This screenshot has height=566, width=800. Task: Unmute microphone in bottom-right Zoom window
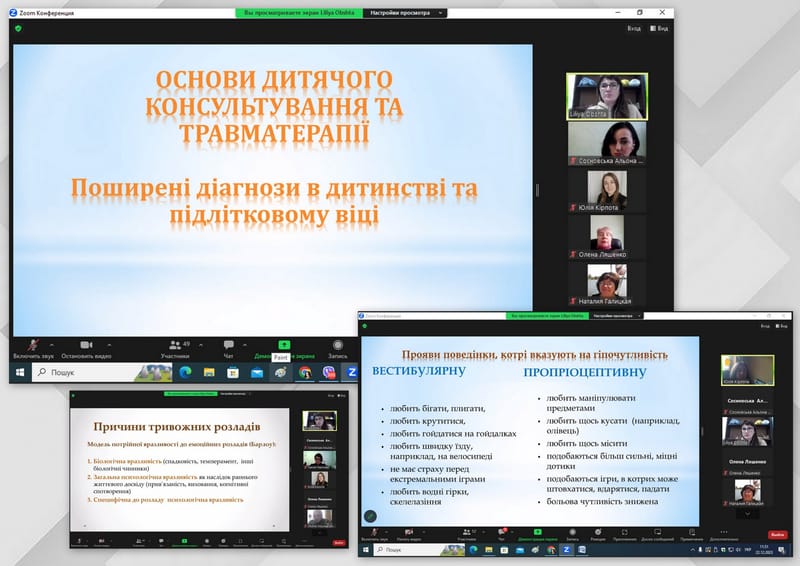[x=374, y=532]
